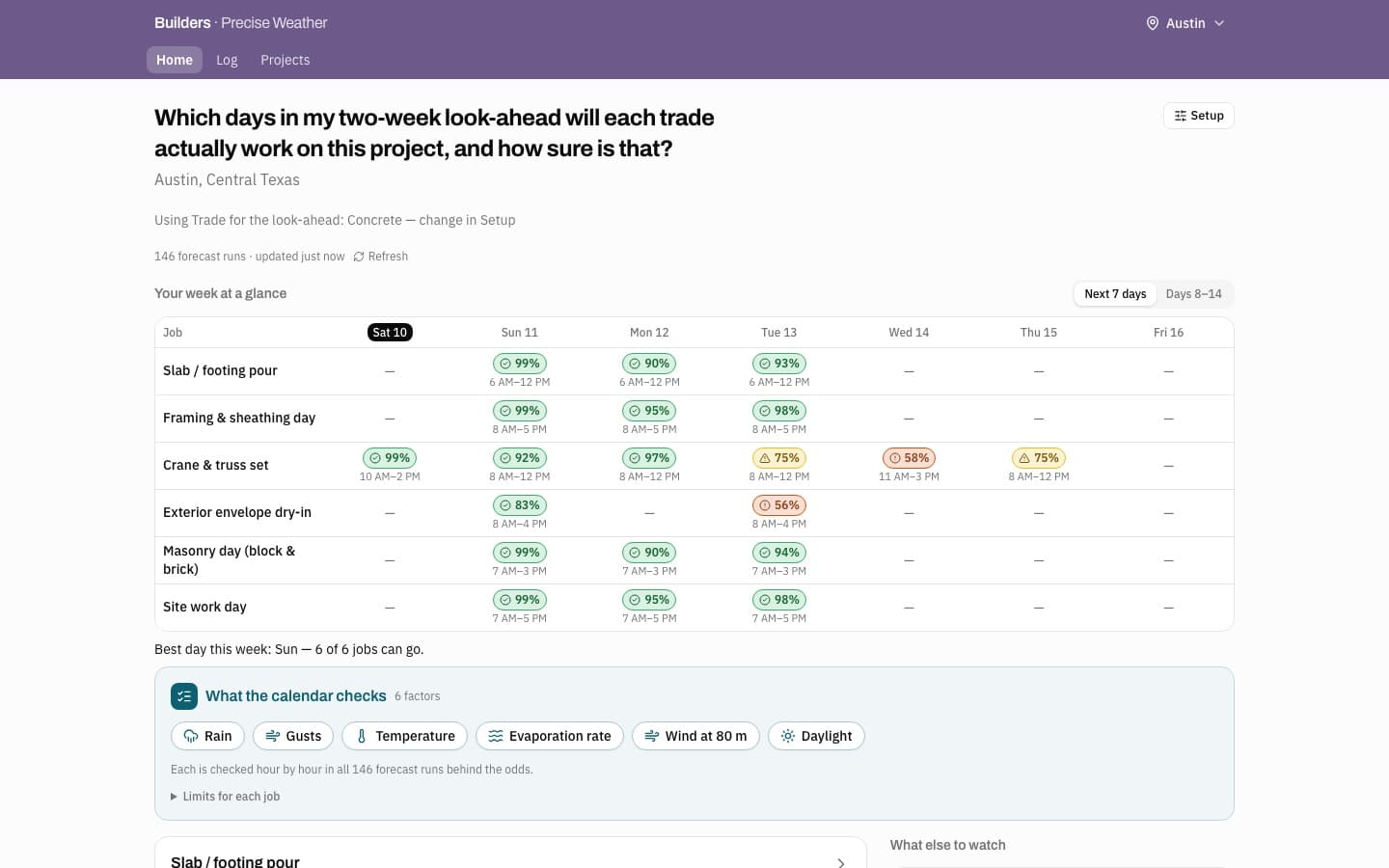Click the Best day this week summary
This screenshot has width=1389, height=868.
click(x=289, y=649)
